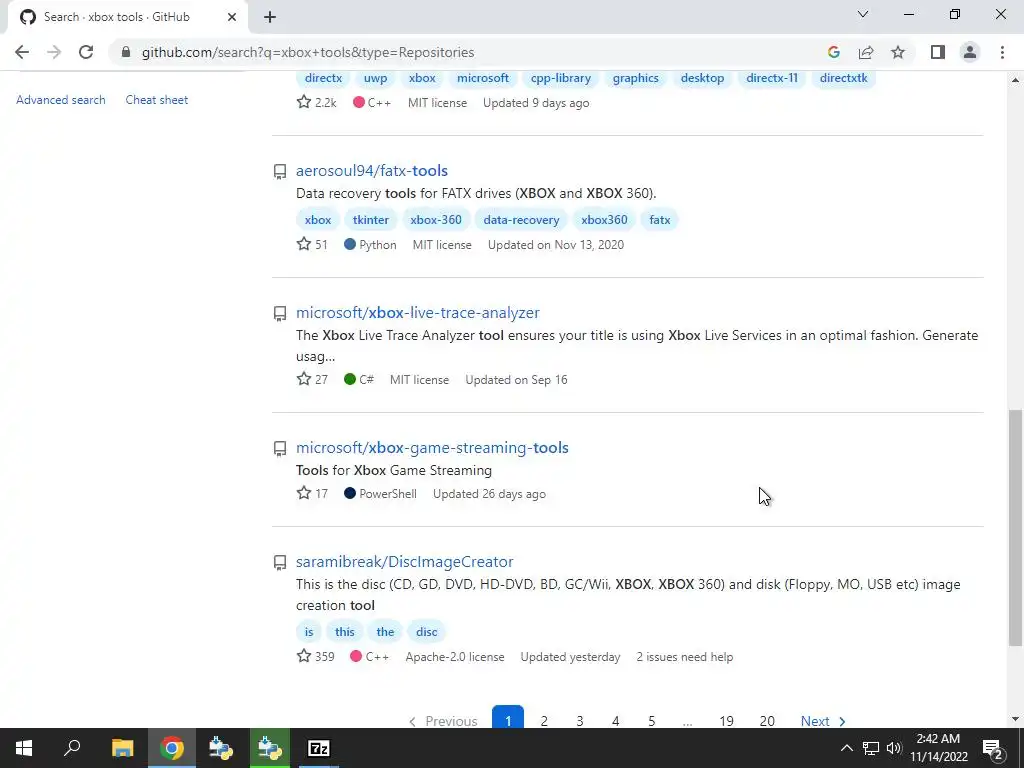Show hidden system tray icons
Screen dimensions: 1024x768
[x=846, y=748]
